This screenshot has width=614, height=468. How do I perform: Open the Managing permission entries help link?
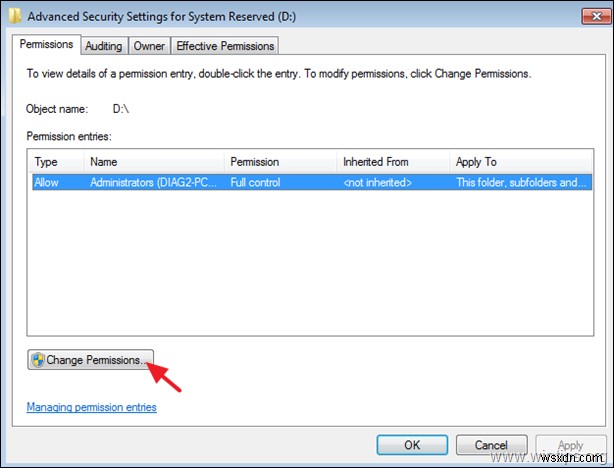tap(91, 407)
